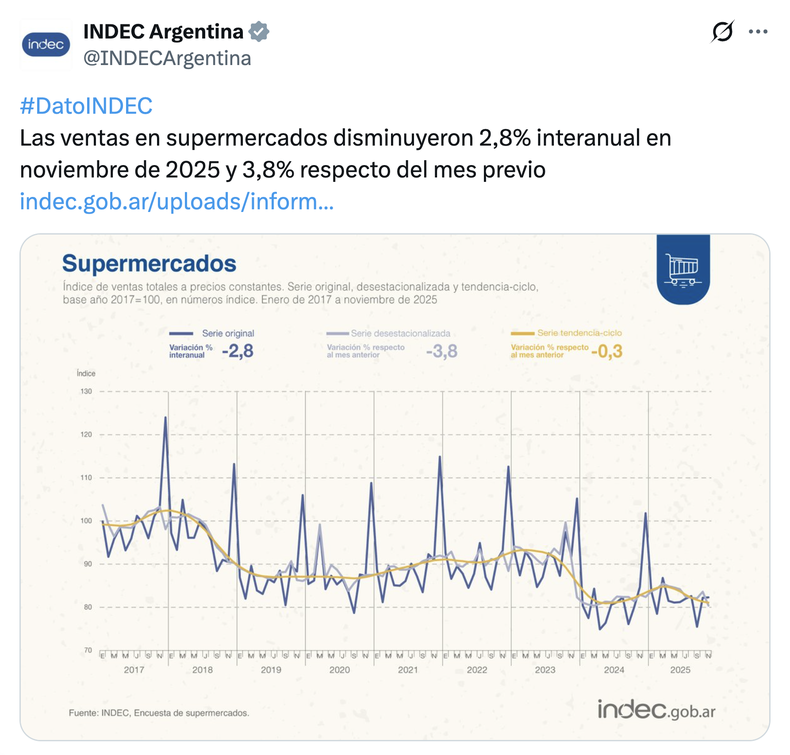Click the blue verified badge
Viewport: 790px width, 755px height.
(260, 32)
